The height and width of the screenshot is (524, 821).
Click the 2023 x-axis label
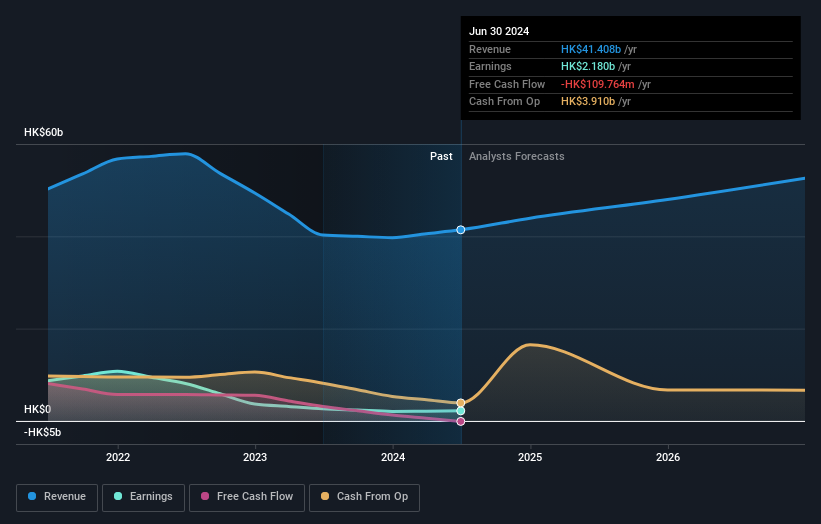pyautogui.click(x=255, y=457)
